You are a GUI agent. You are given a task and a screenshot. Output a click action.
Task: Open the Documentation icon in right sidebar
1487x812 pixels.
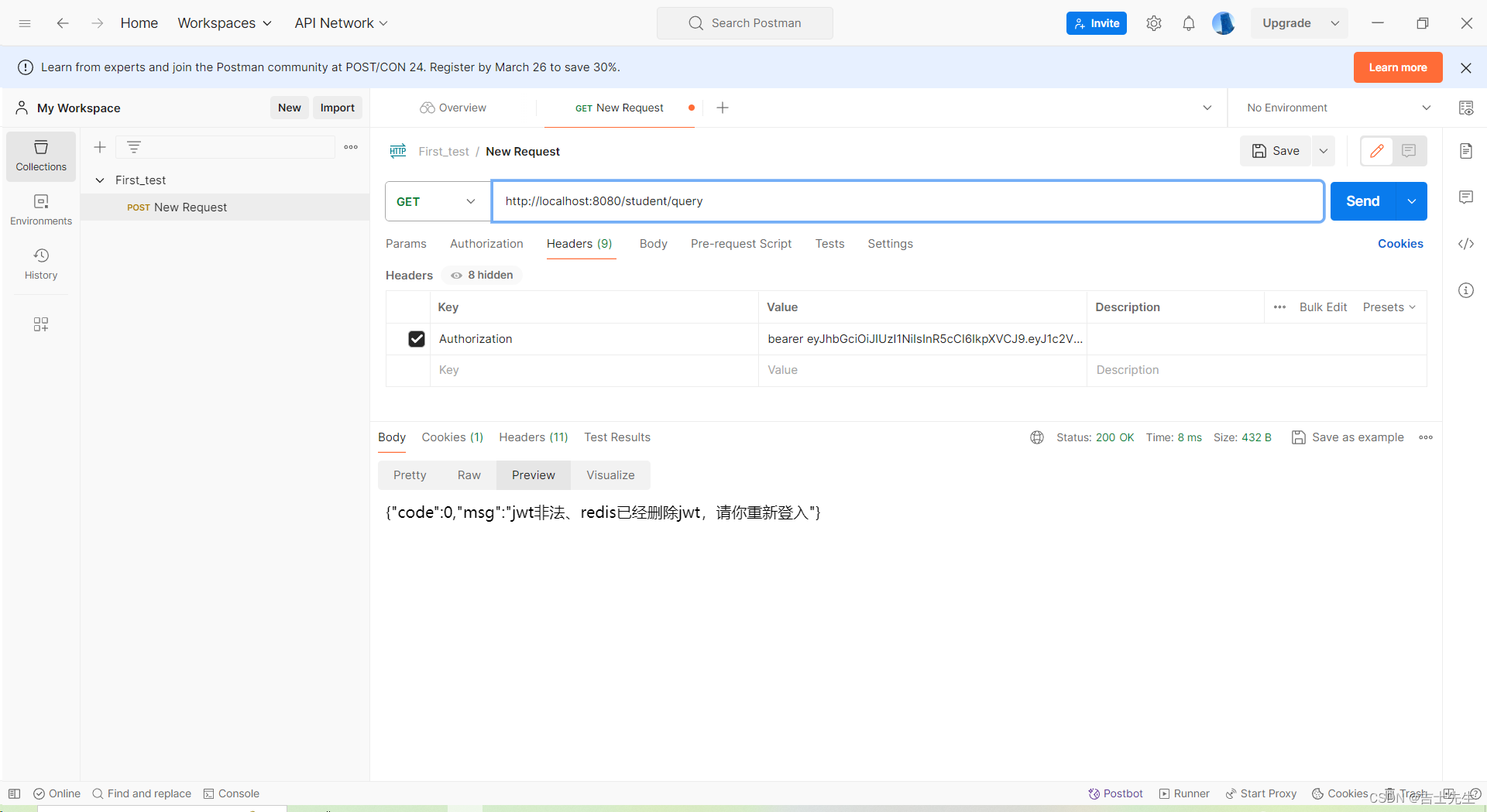point(1466,151)
